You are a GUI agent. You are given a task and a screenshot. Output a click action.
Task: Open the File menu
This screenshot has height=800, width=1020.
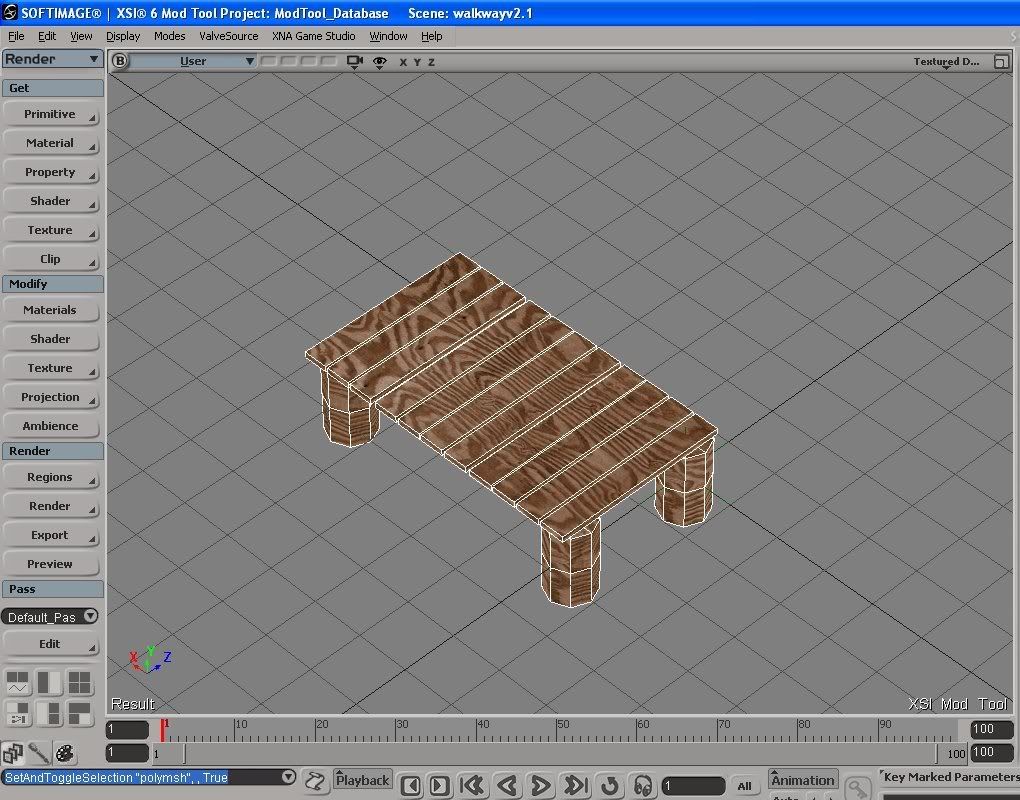(x=16, y=36)
